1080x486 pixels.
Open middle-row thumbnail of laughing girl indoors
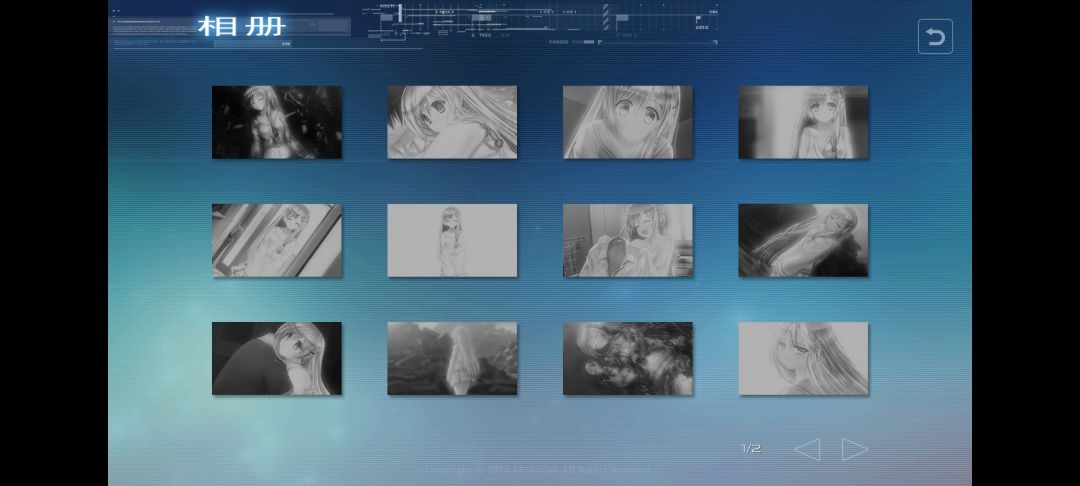(x=627, y=240)
